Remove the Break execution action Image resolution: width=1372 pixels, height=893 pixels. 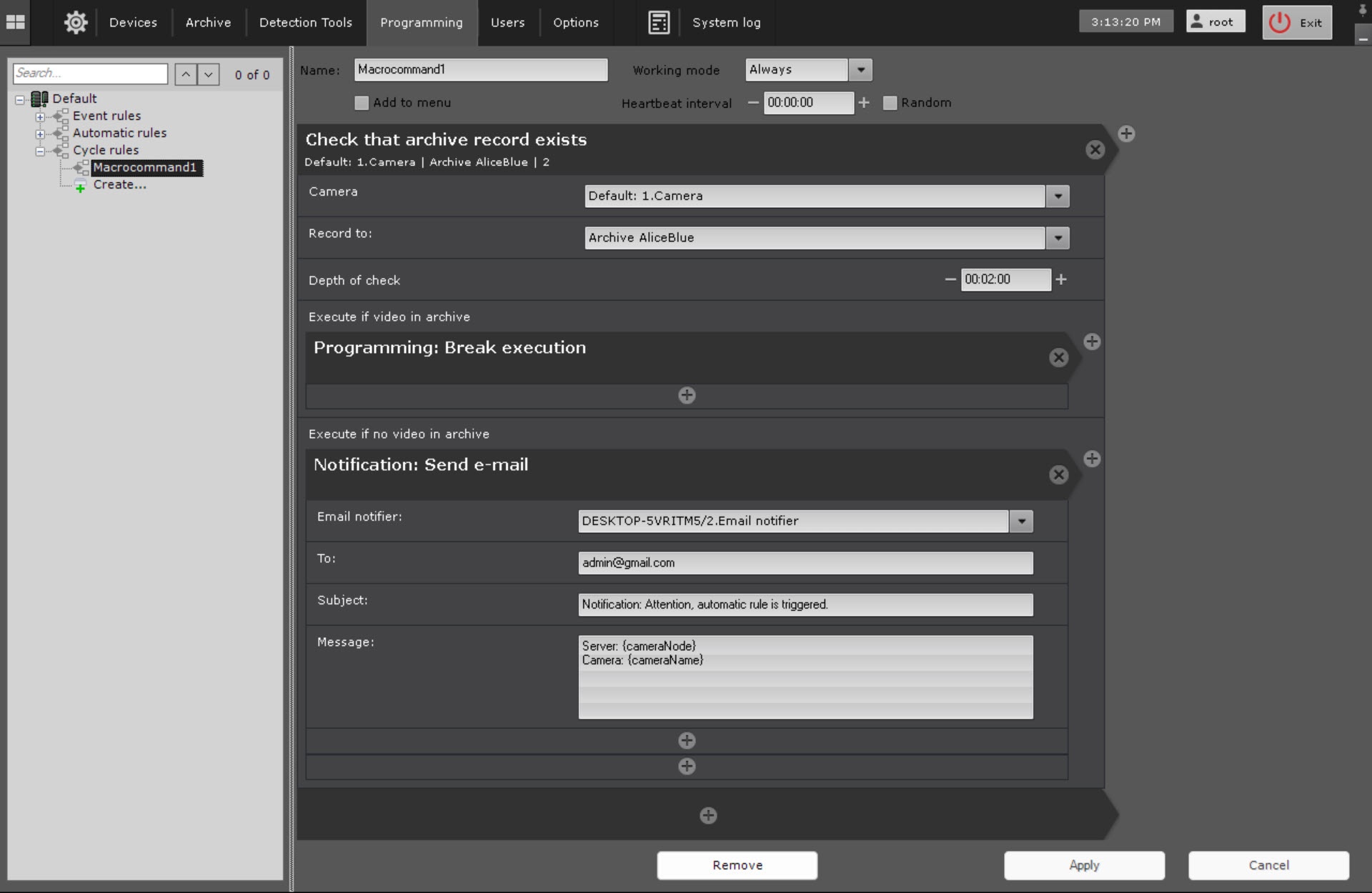coord(1058,357)
